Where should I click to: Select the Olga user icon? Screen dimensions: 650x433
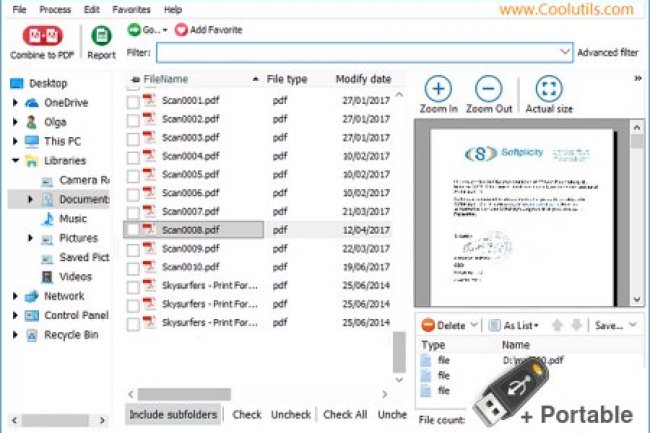pos(32,122)
